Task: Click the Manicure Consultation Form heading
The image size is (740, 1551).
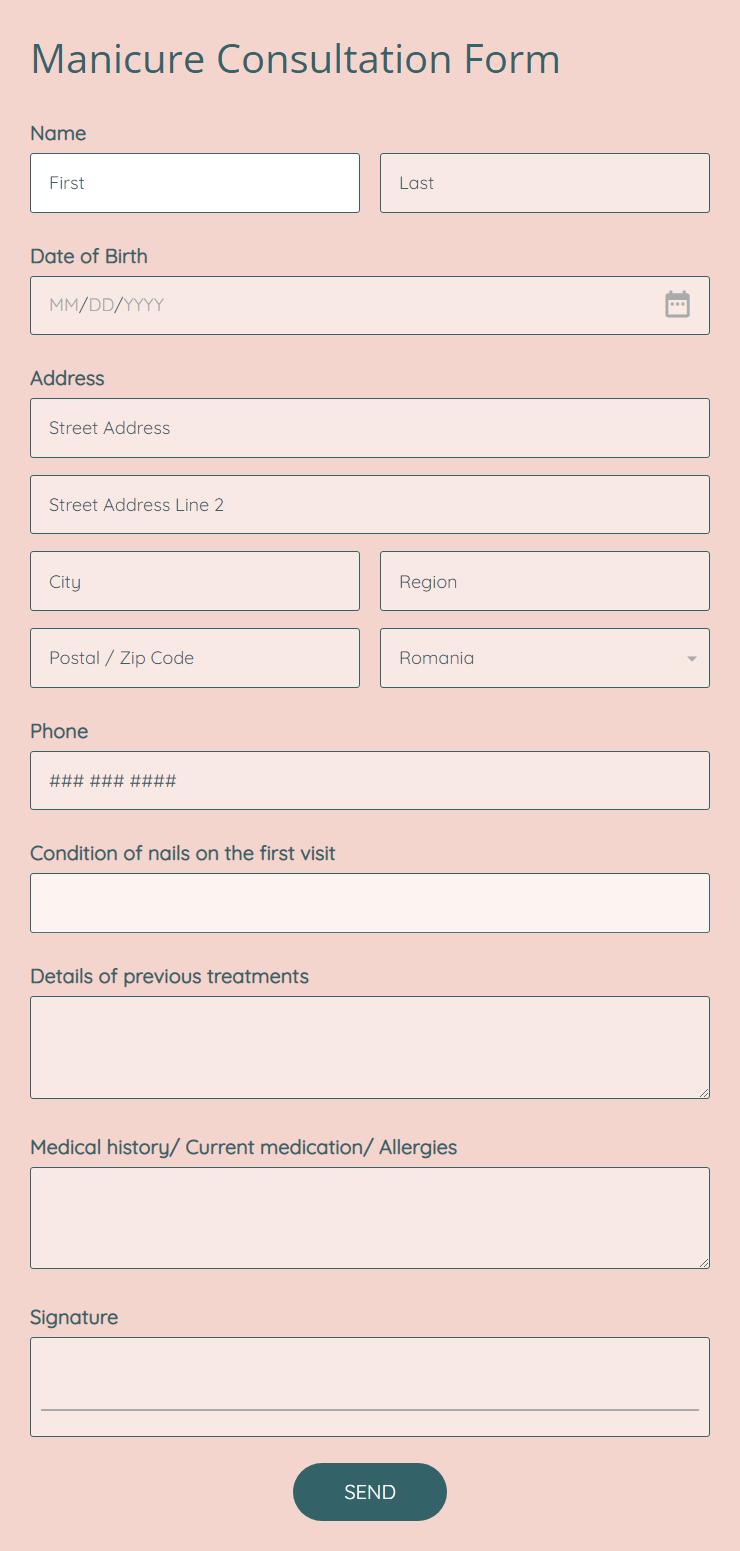Action: click(x=295, y=60)
